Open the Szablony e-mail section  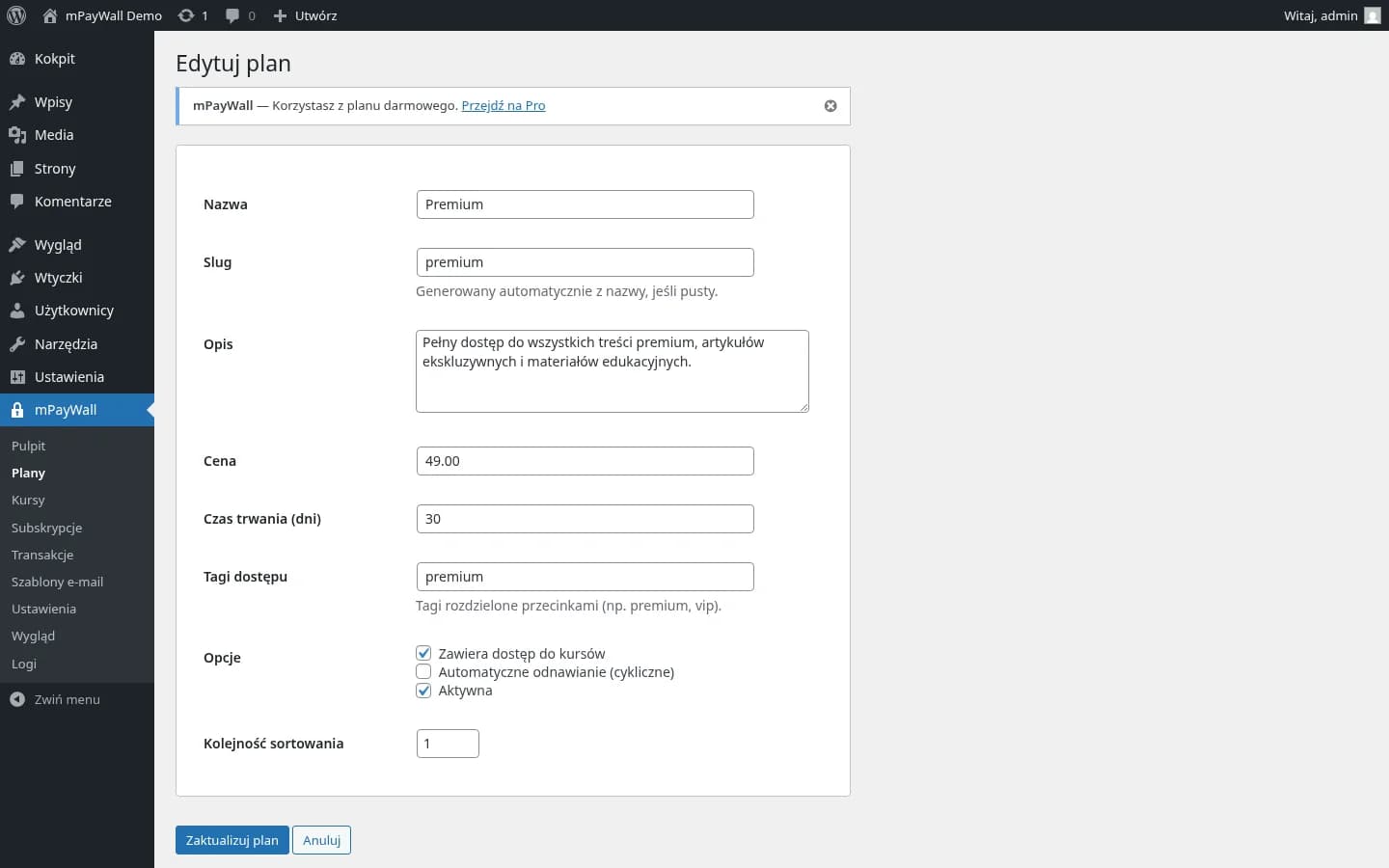[57, 583]
